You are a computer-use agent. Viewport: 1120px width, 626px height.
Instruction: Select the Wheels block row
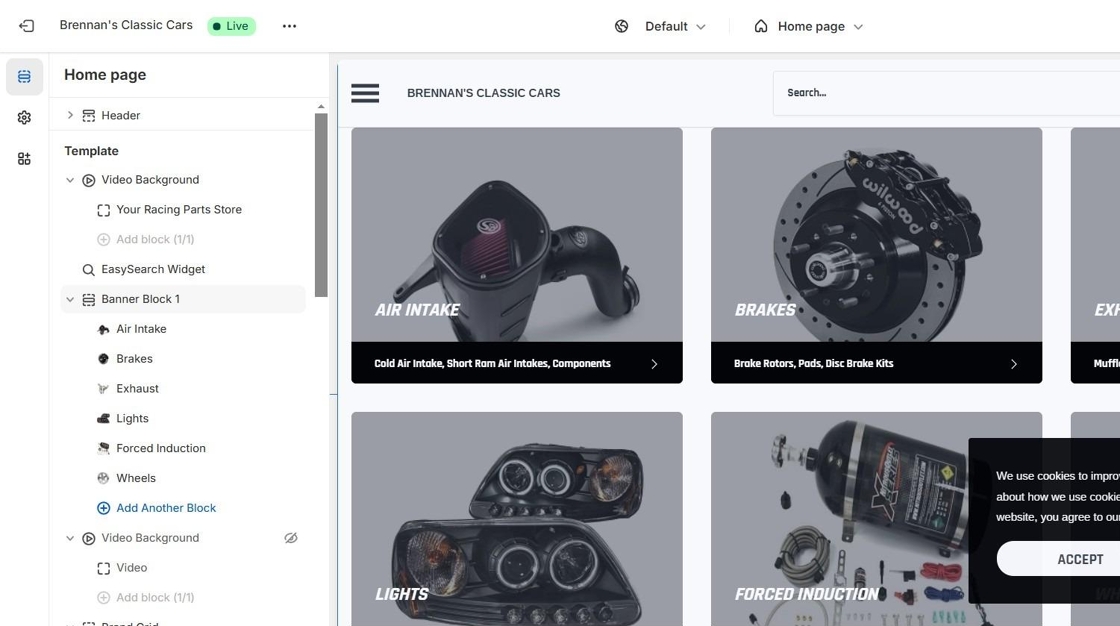184,478
